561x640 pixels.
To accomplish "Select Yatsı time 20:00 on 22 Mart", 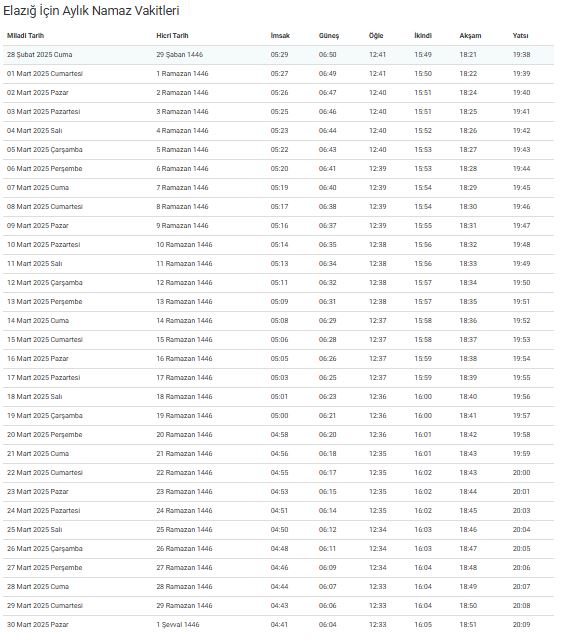I will coord(521,473).
